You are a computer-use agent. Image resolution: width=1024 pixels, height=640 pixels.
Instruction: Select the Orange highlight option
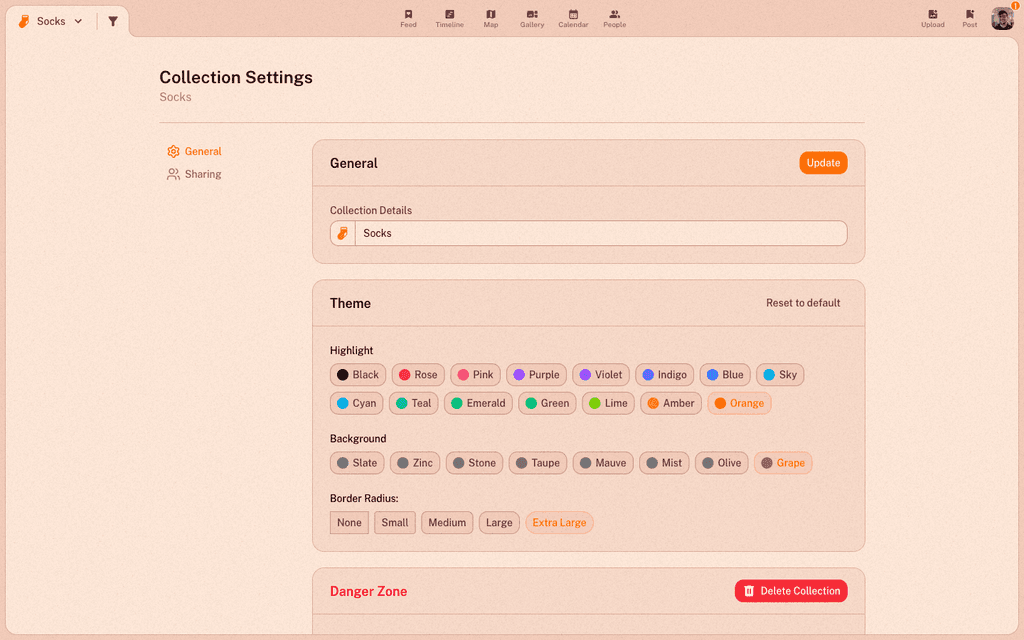pyautogui.click(x=739, y=404)
